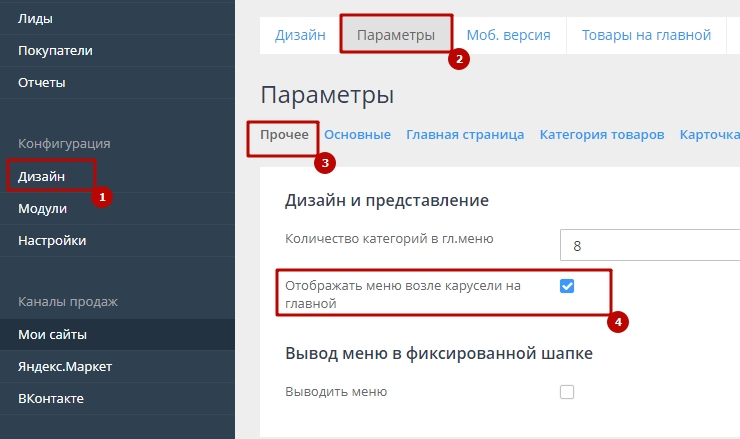The image size is (740, 439).
Task: Open the Главная страница sub-tab
Action: (x=465, y=135)
